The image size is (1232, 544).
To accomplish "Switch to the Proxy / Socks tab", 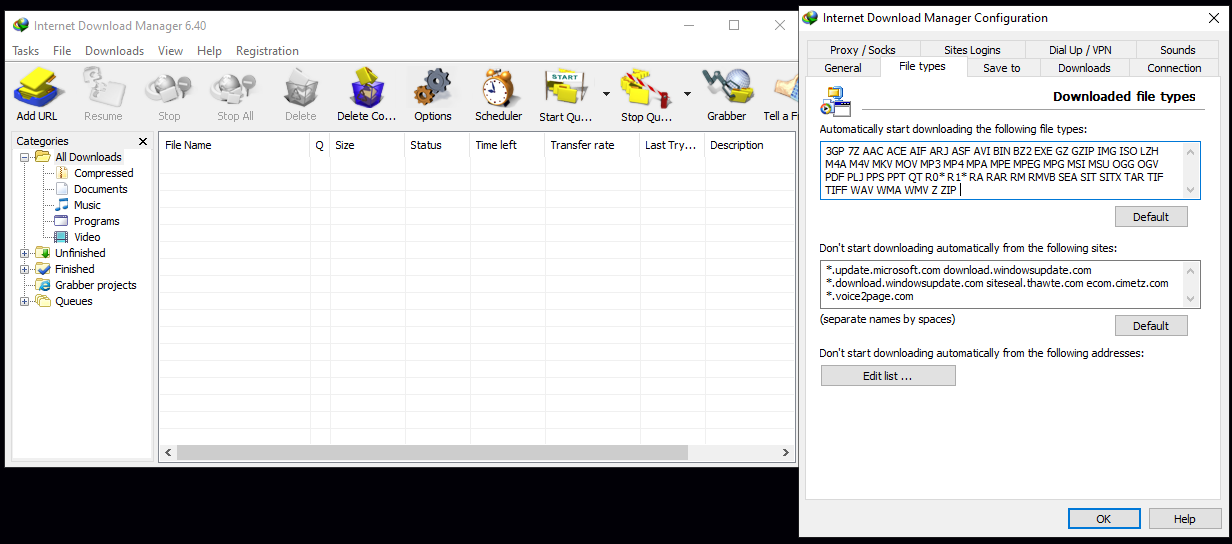I will pos(863,50).
